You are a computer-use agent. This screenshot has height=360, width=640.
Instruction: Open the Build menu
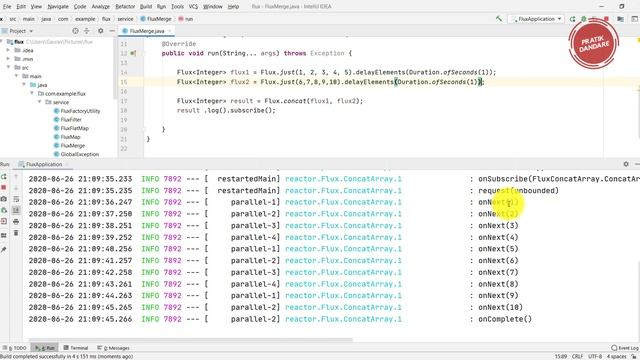(146, 7)
